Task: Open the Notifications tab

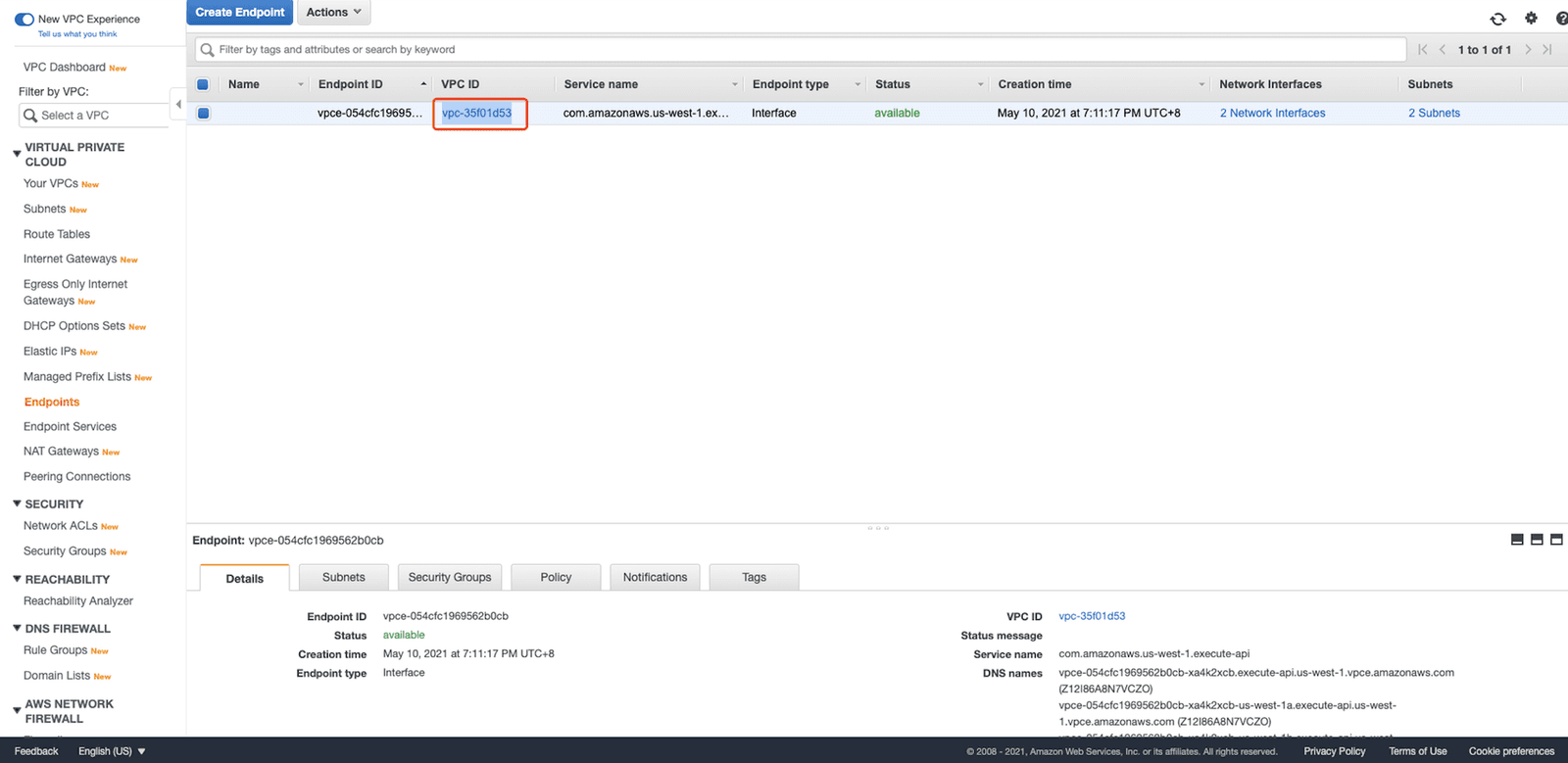Action: [x=655, y=577]
